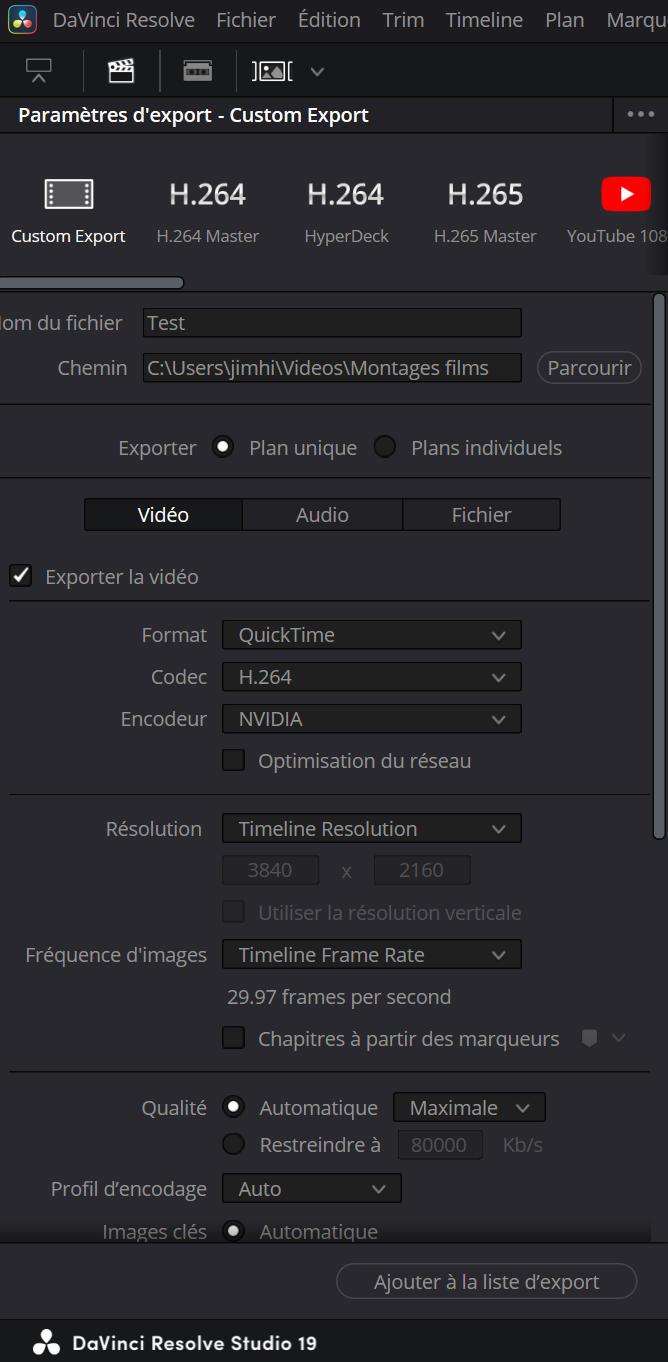Open the Résolution Timeline Resolution dropdown
Viewport: 668px width, 1362px height.
pyautogui.click(x=372, y=829)
